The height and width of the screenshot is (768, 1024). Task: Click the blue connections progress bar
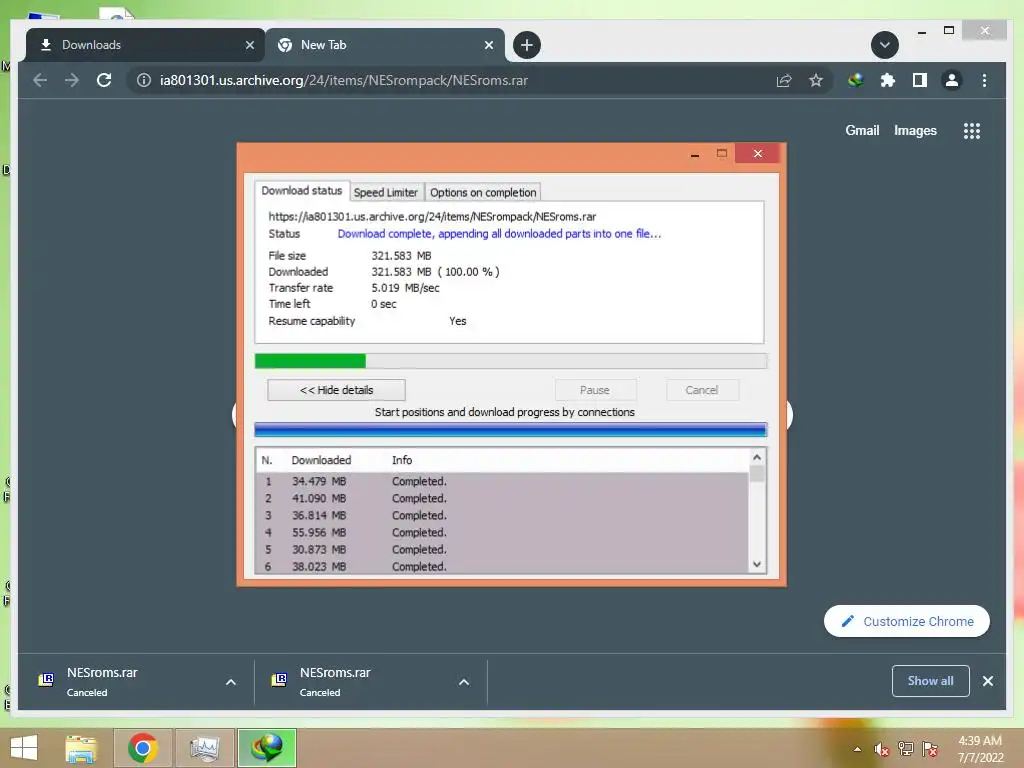(x=511, y=430)
